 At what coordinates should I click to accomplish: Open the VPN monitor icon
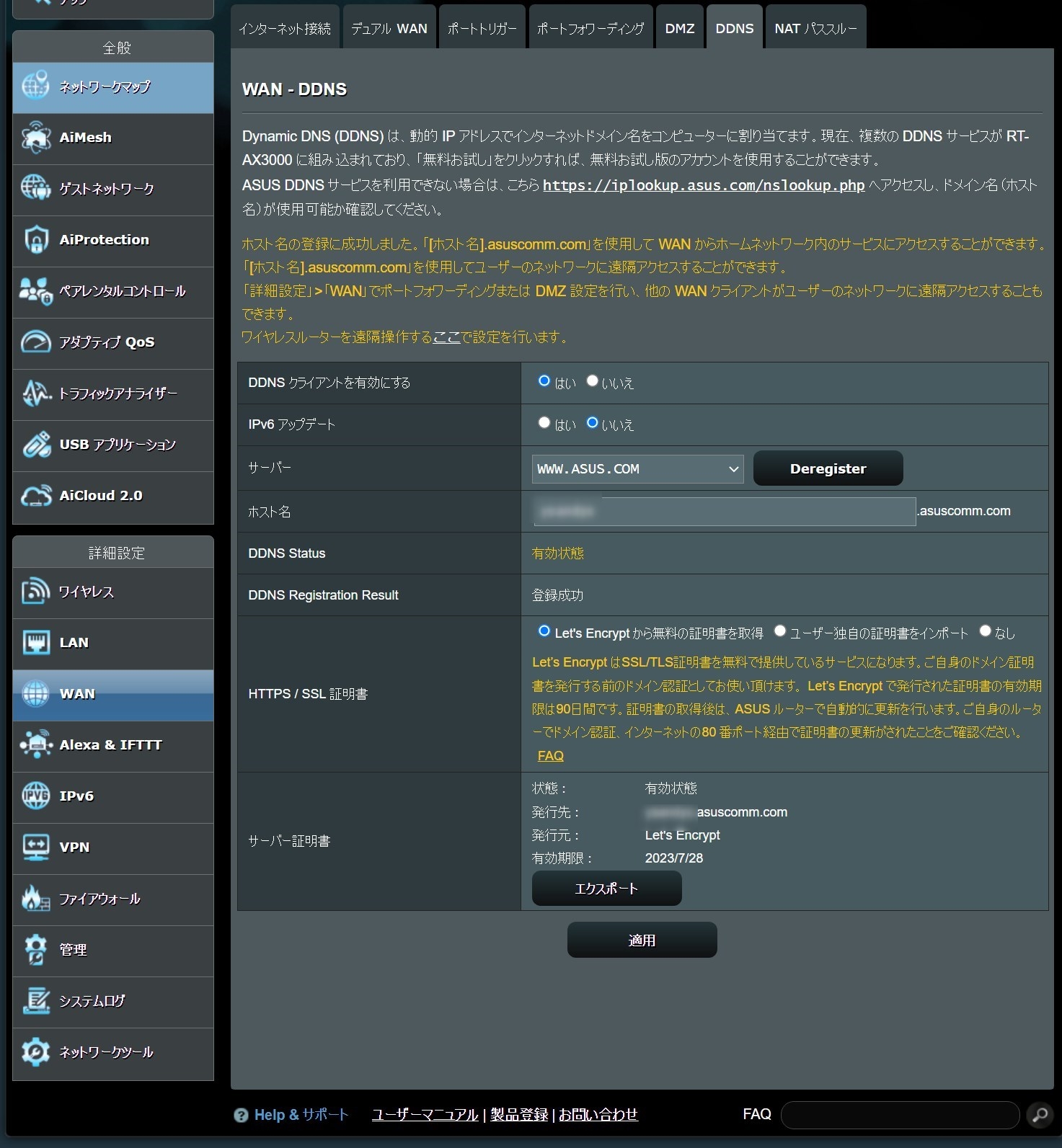coord(35,847)
